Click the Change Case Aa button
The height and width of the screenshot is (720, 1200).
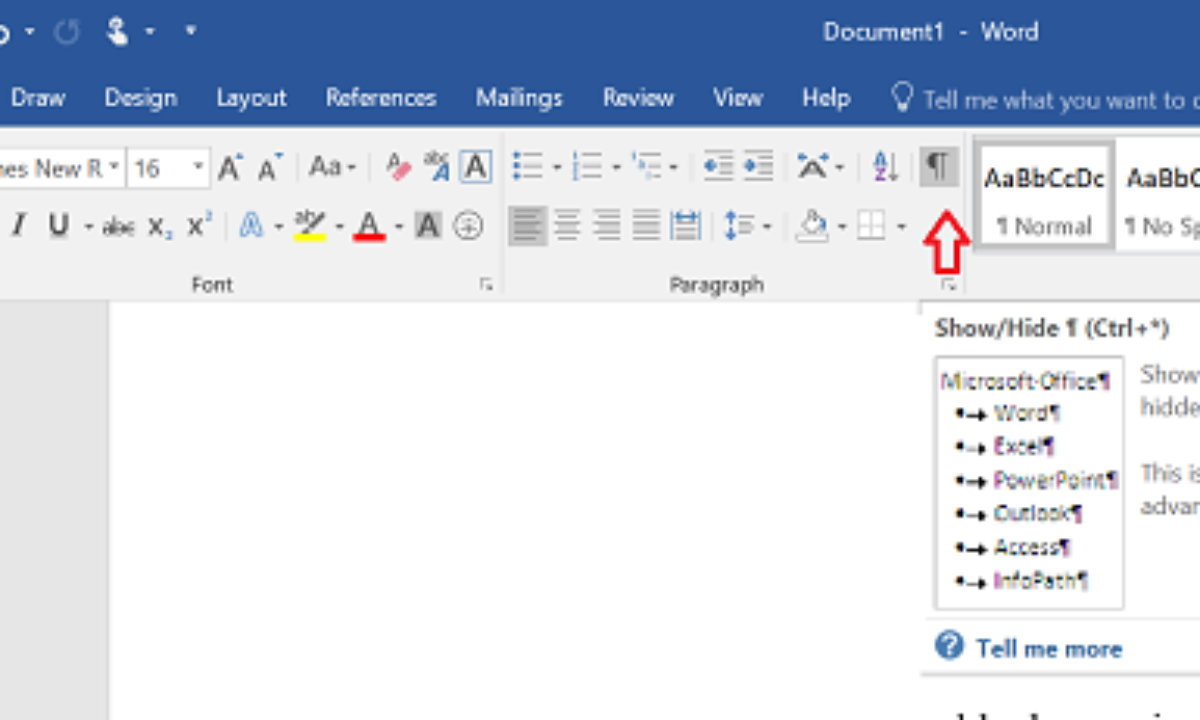point(326,167)
